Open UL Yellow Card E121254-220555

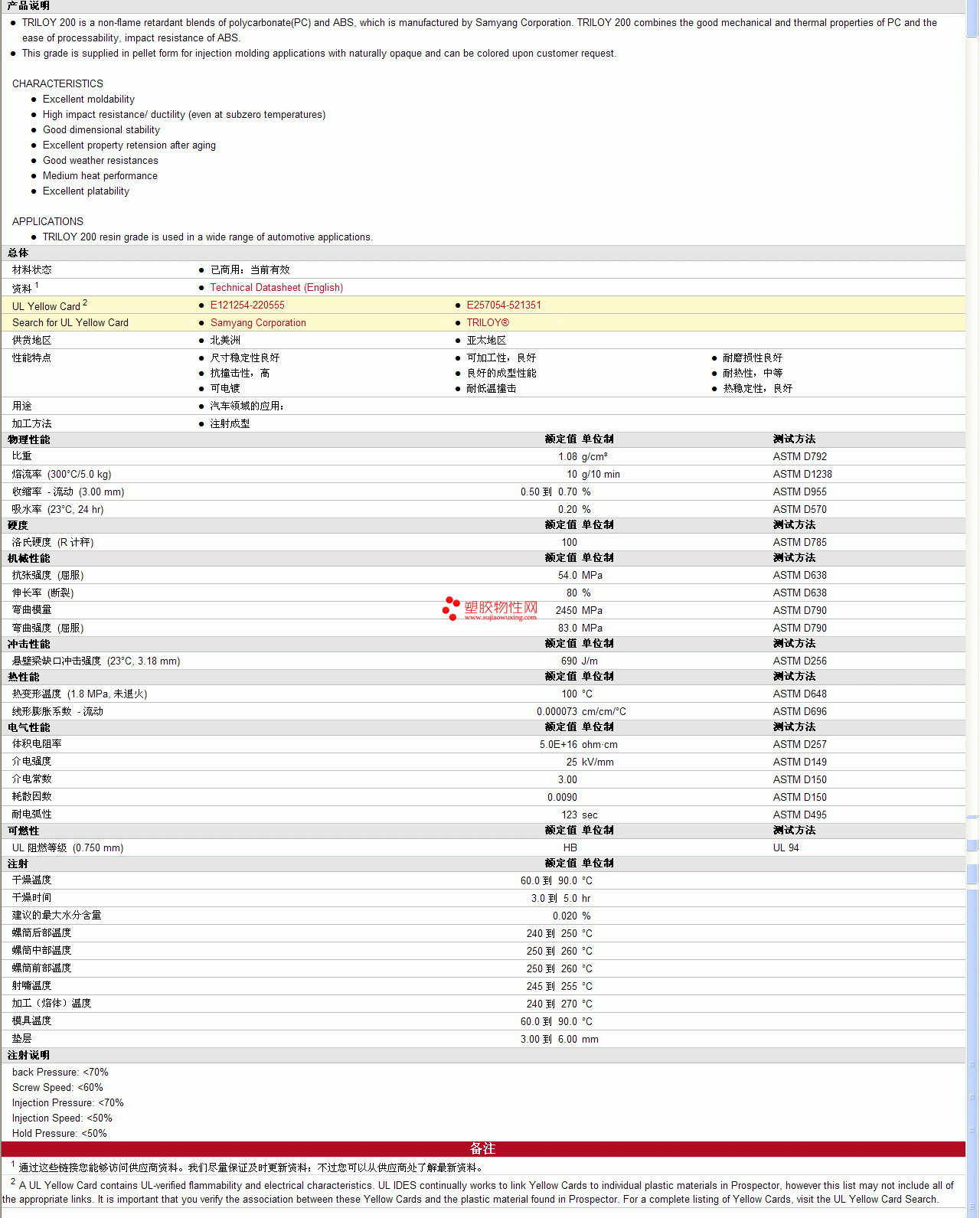247,305
